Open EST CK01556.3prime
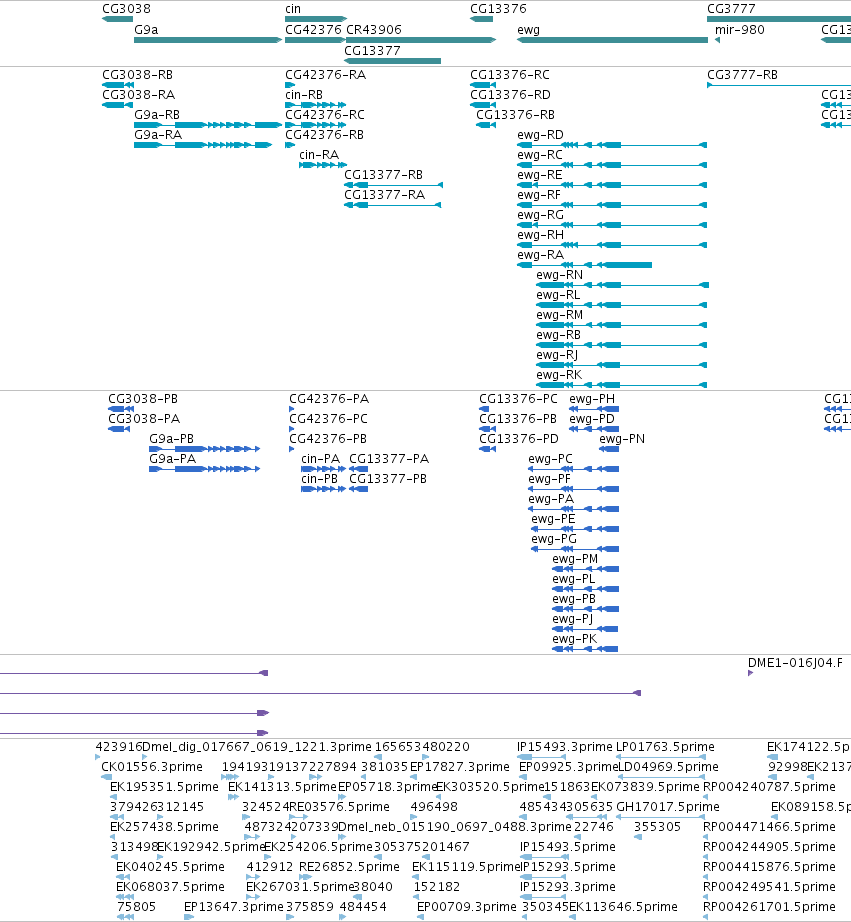The width and height of the screenshot is (851, 922). tap(152, 767)
